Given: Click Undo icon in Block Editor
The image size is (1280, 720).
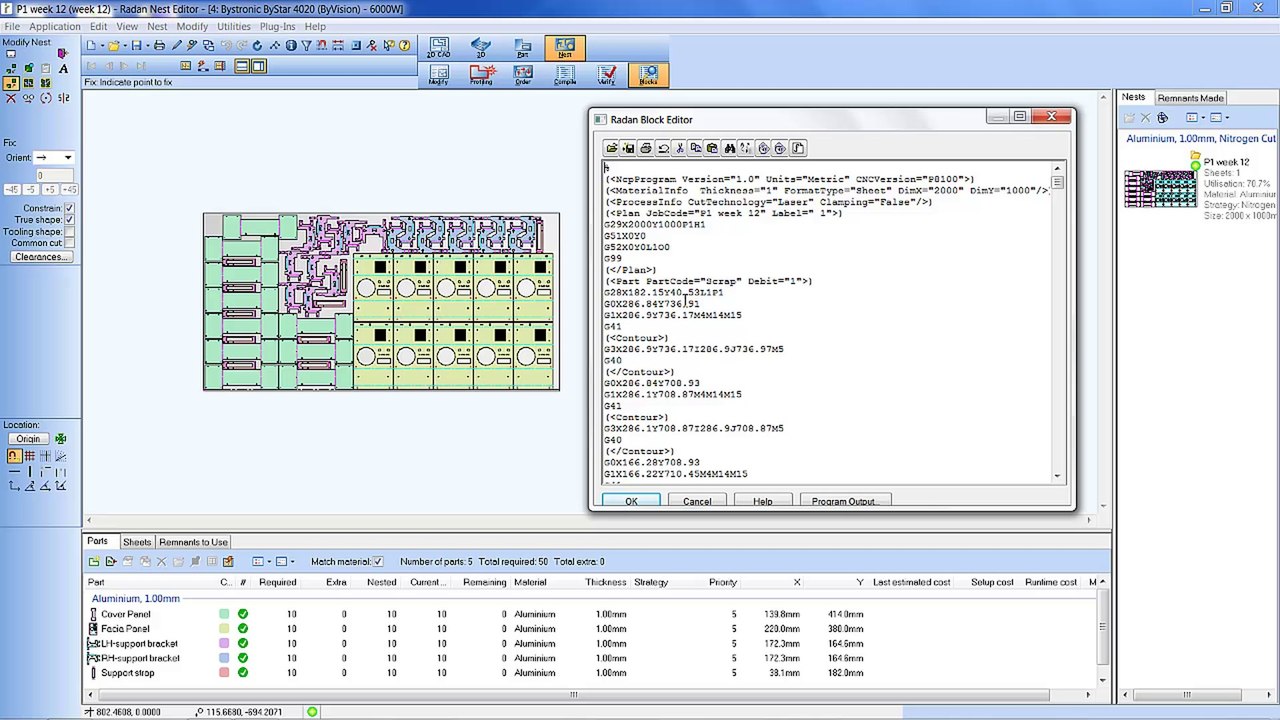Looking at the screenshot, I should tap(662, 148).
